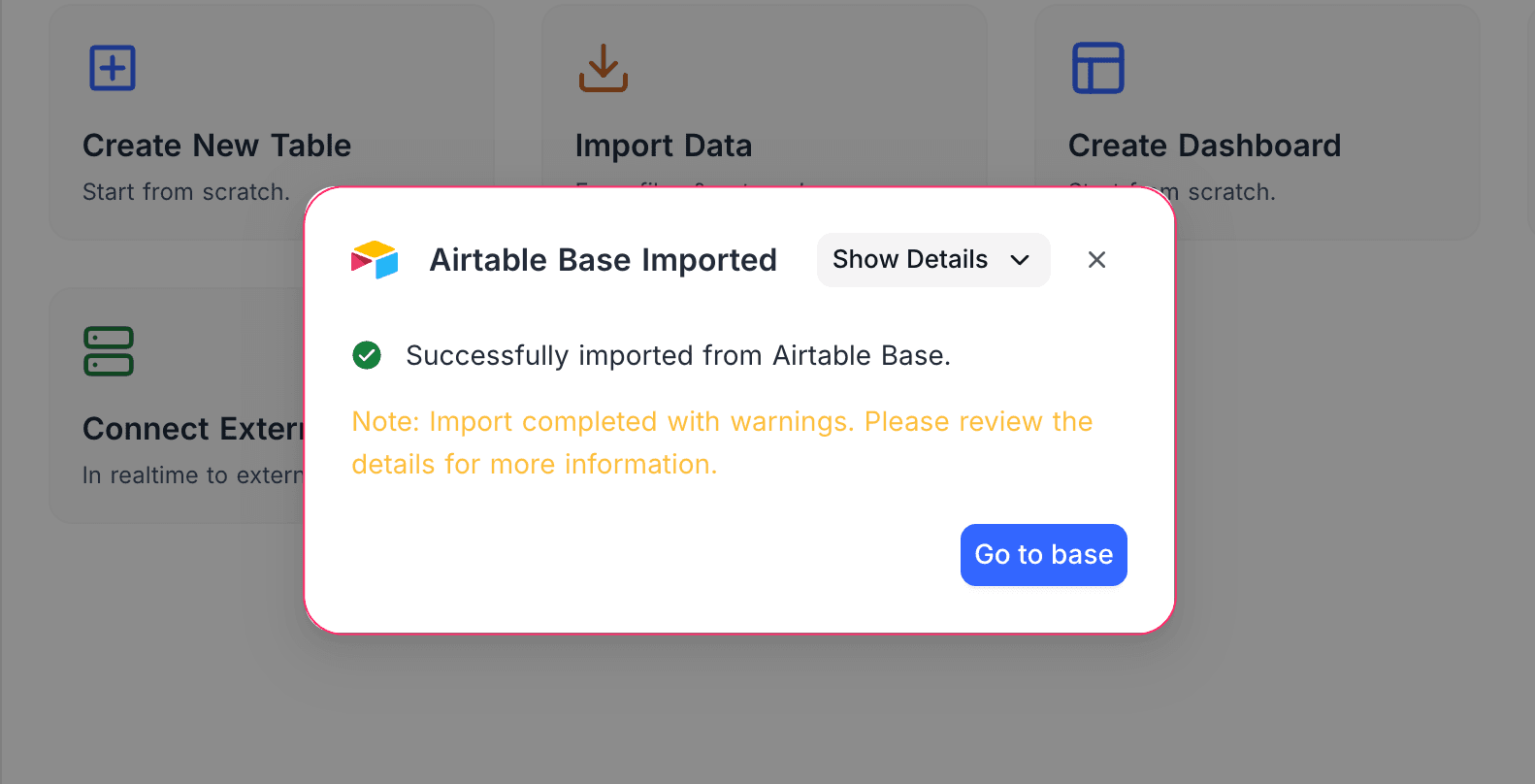Click the chevron beside Show Details
1535x784 pixels.
point(1020,260)
